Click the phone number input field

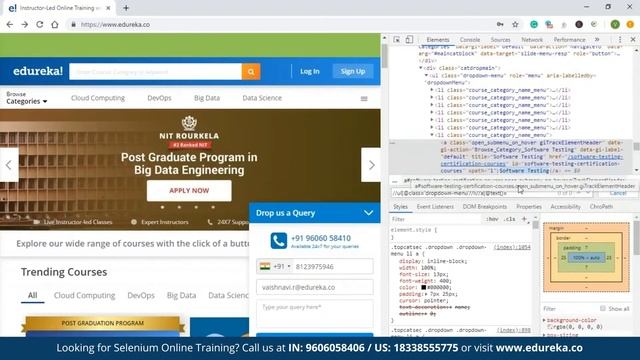333,267
